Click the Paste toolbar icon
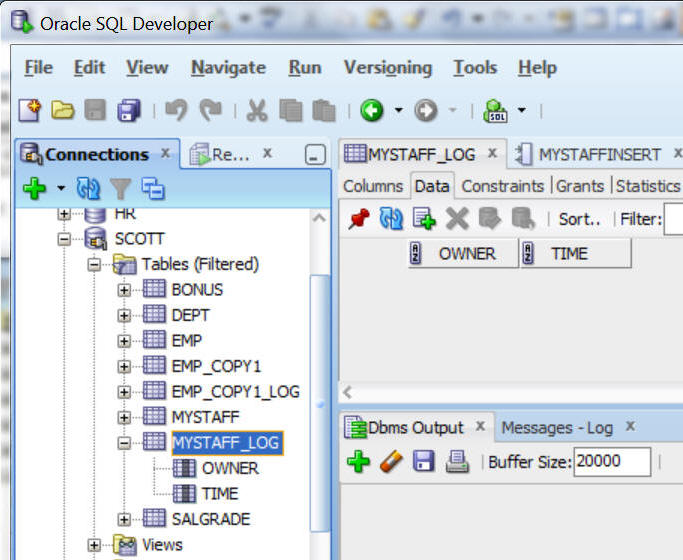 324,110
